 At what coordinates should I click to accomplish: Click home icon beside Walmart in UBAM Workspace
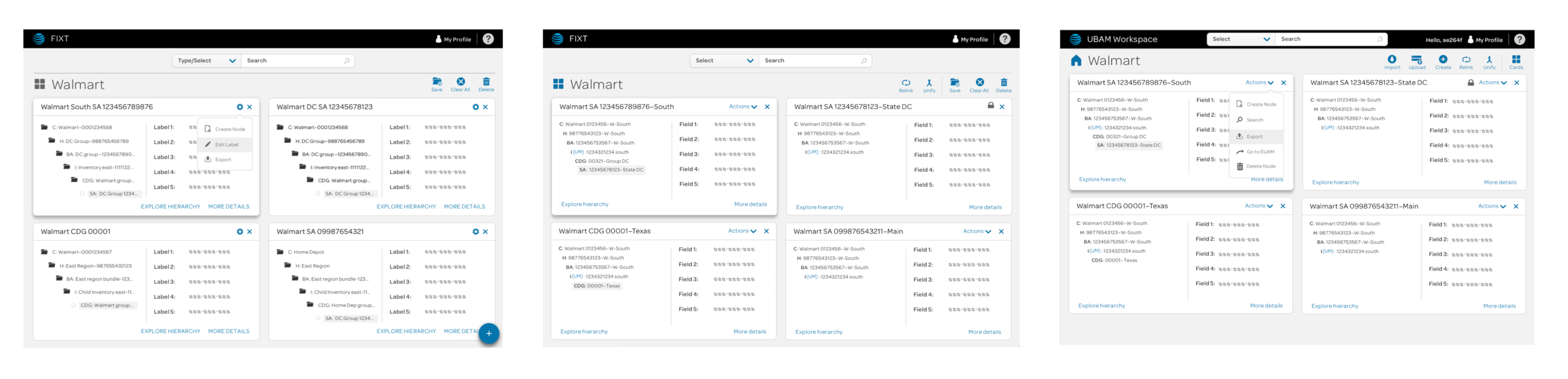(1076, 61)
